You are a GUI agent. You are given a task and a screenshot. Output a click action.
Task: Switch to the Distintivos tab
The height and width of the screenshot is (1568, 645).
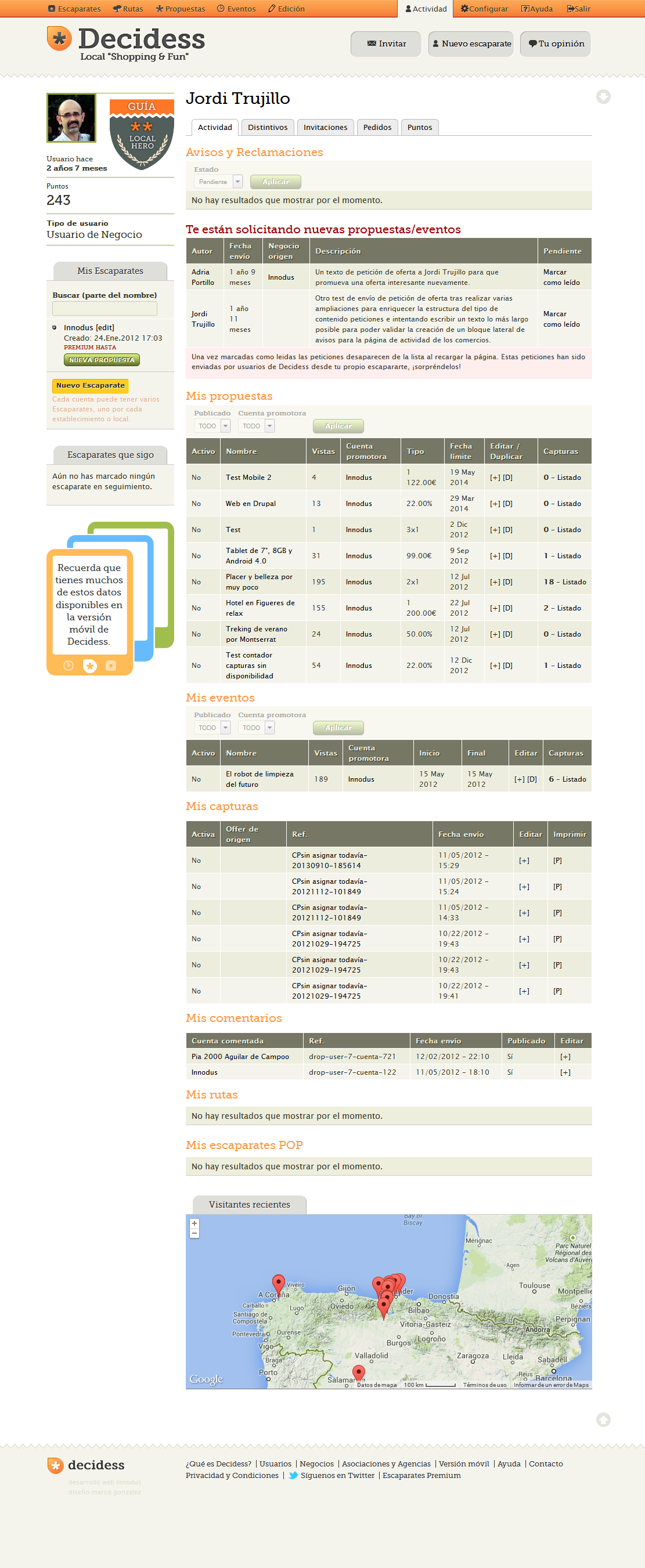(x=268, y=127)
